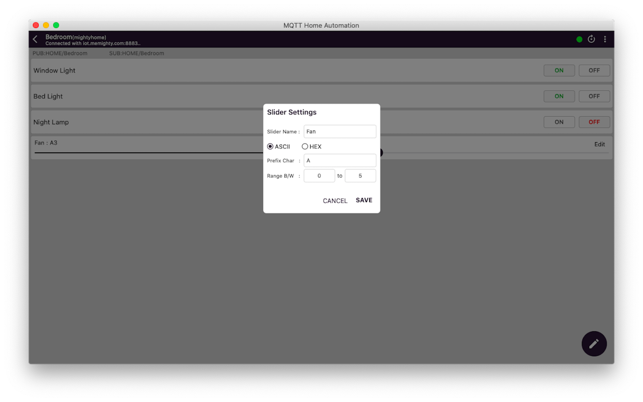Image resolution: width=643 pixels, height=402 pixels.
Task: Switch Bed Light OFF
Action: 594,96
